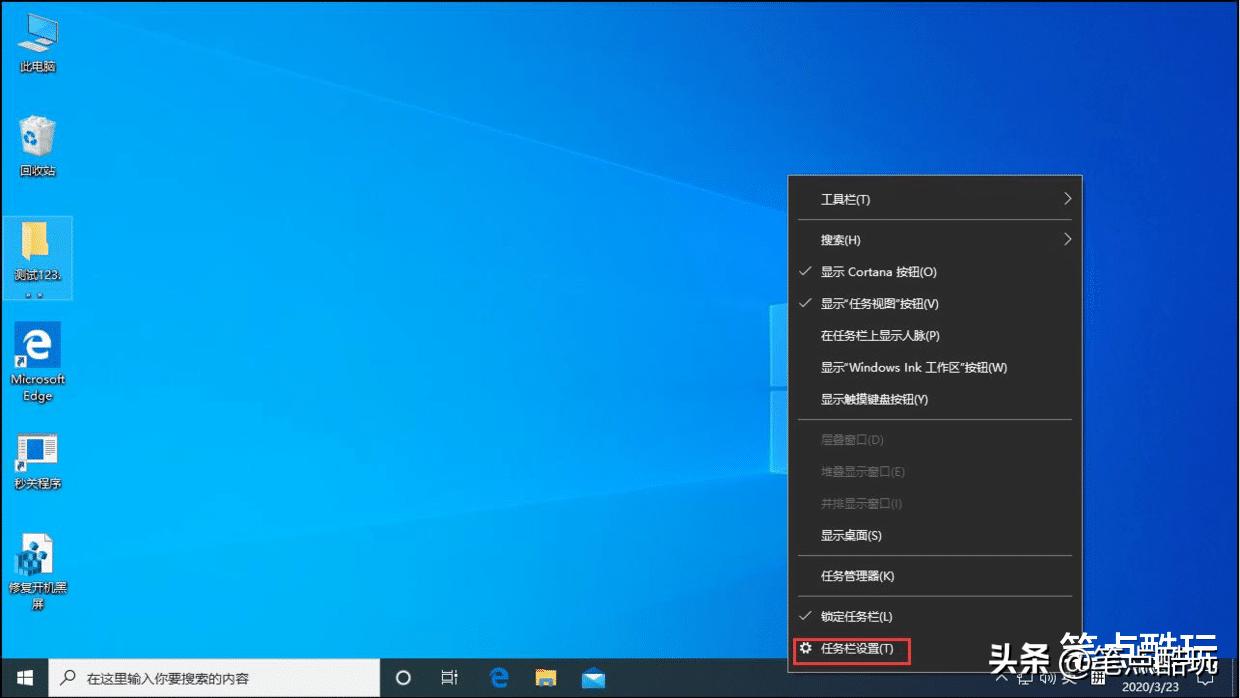The height and width of the screenshot is (698, 1240).
Task: Launch the Mail app from the taskbar
Action: click(x=593, y=677)
